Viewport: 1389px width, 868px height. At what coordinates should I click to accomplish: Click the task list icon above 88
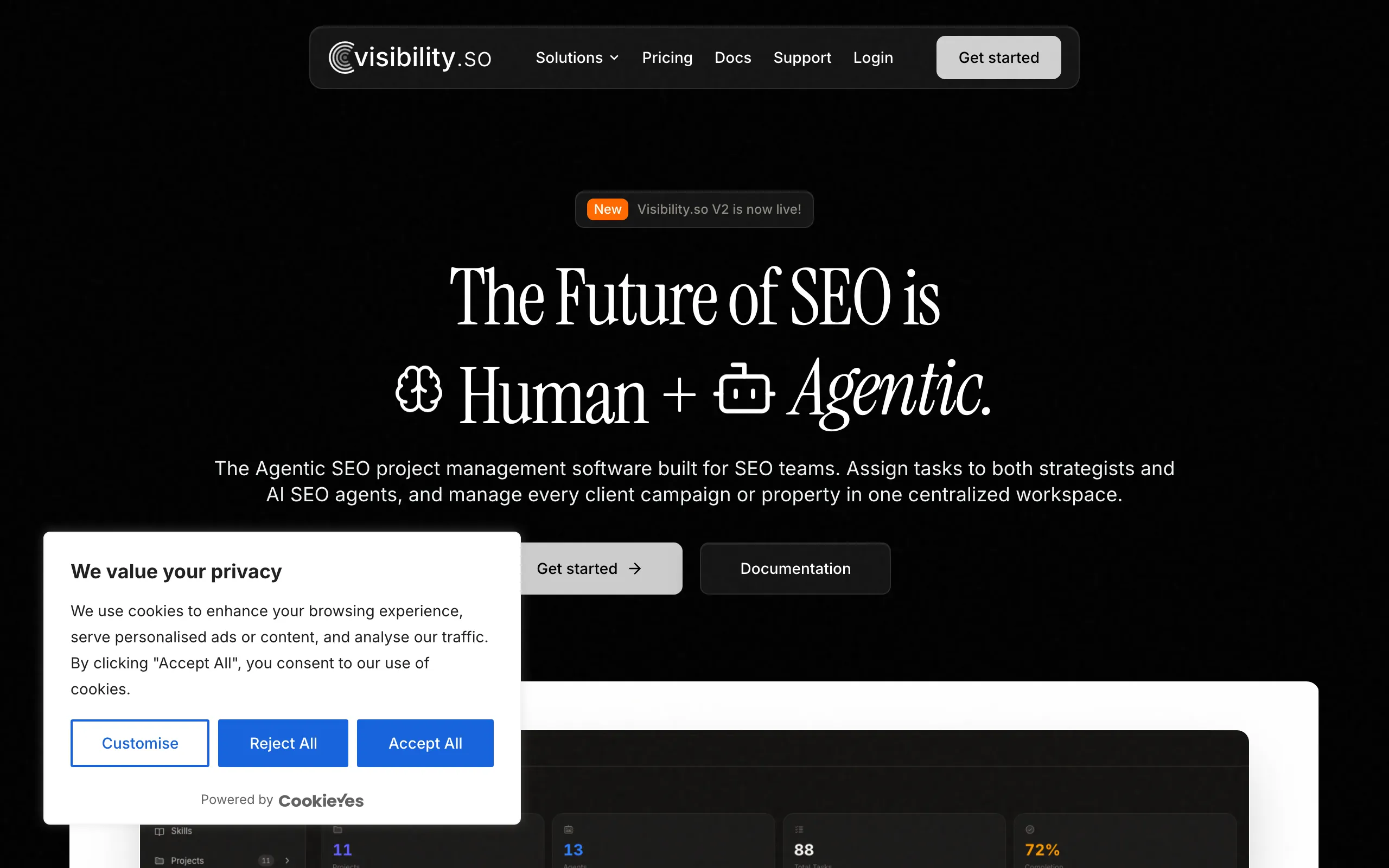[799, 829]
